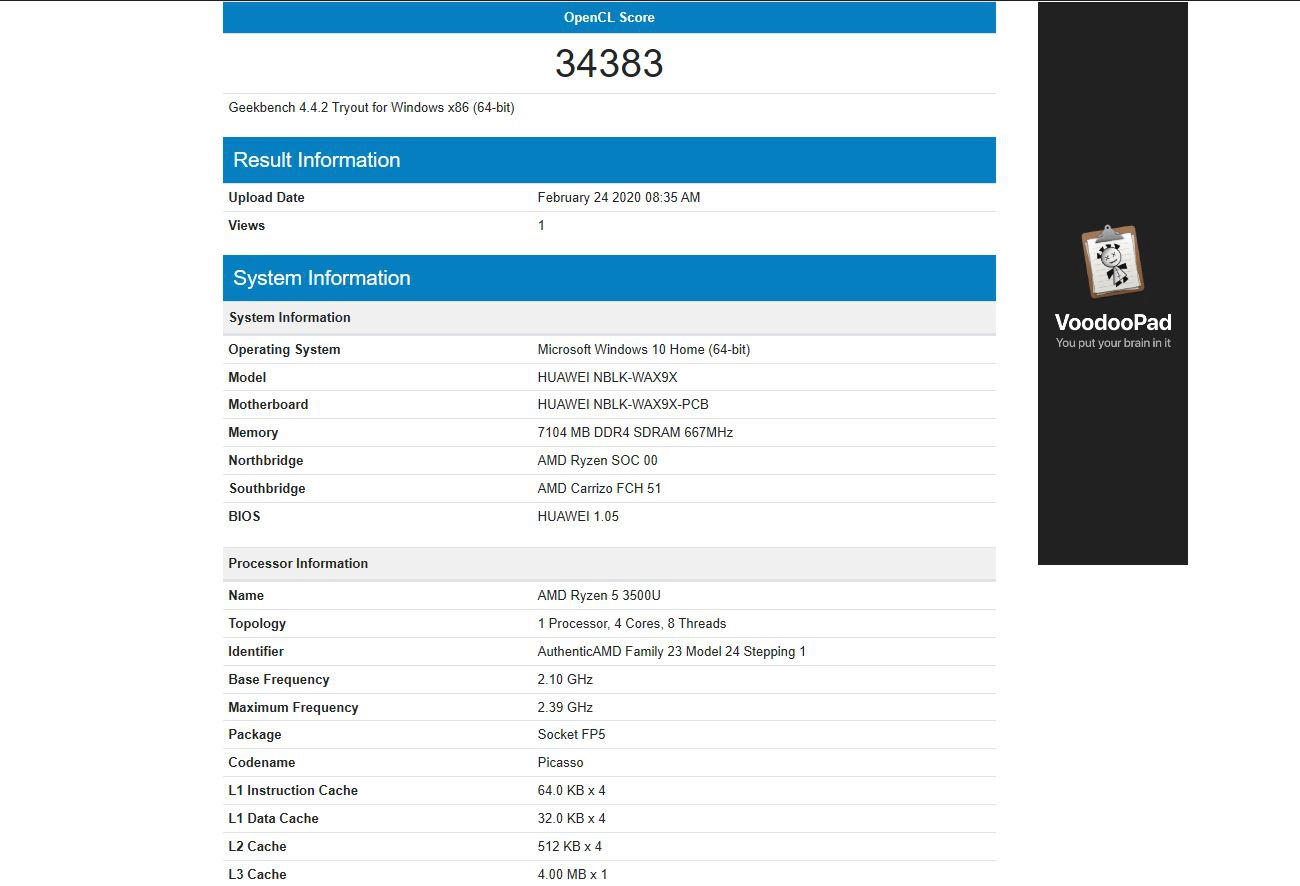Click the Southbridge label
This screenshot has width=1300, height=886.
click(267, 488)
